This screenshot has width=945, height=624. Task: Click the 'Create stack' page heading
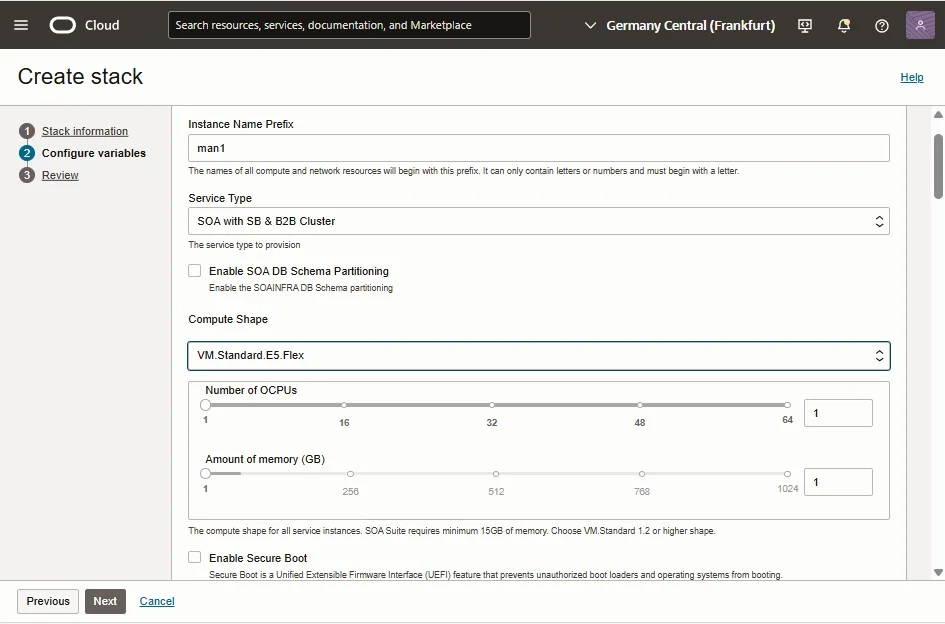[80, 77]
